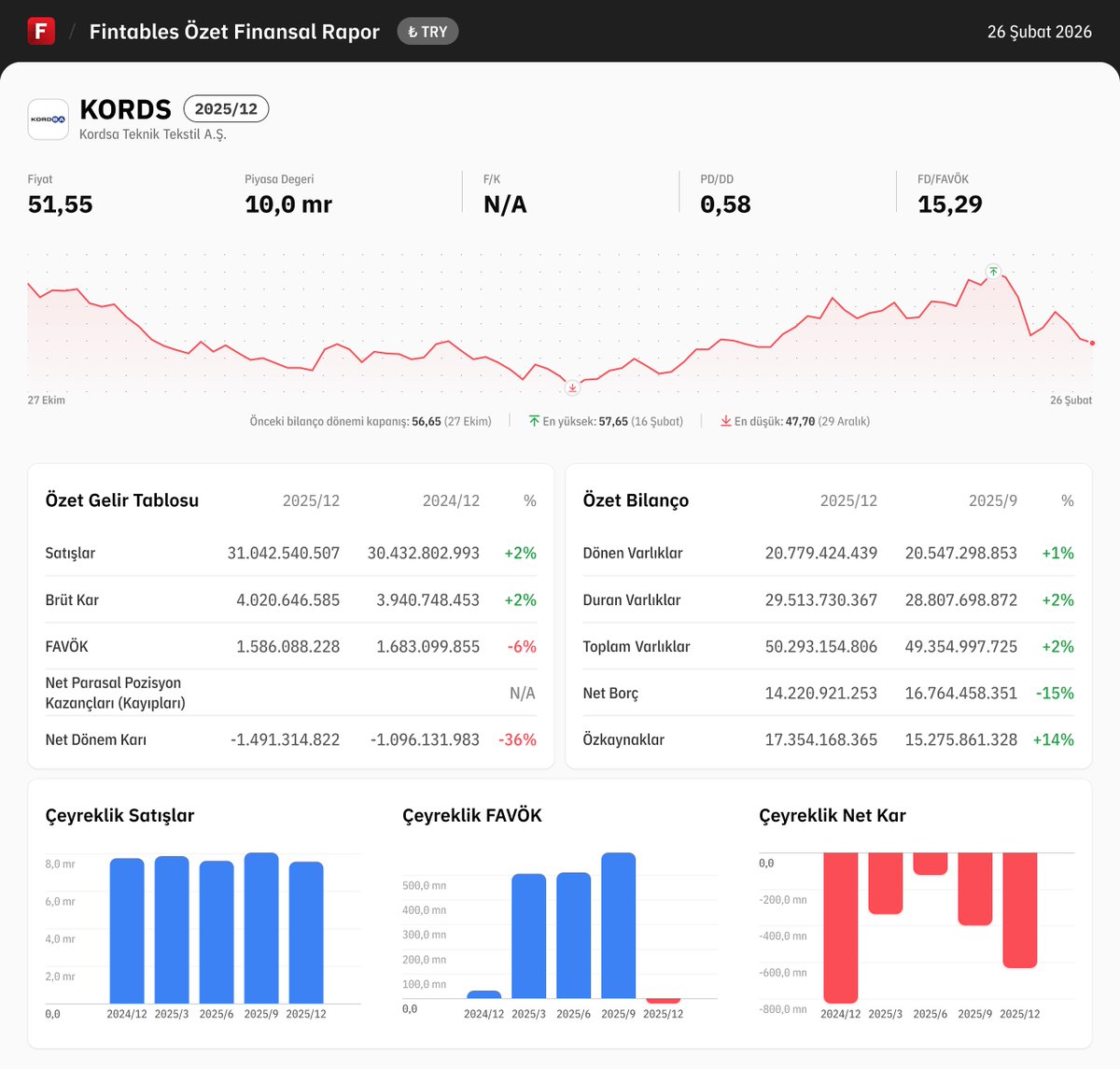This screenshot has width=1120, height=1069.
Task: Switch to the Özet Bilanço section
Action: point(635,500)
